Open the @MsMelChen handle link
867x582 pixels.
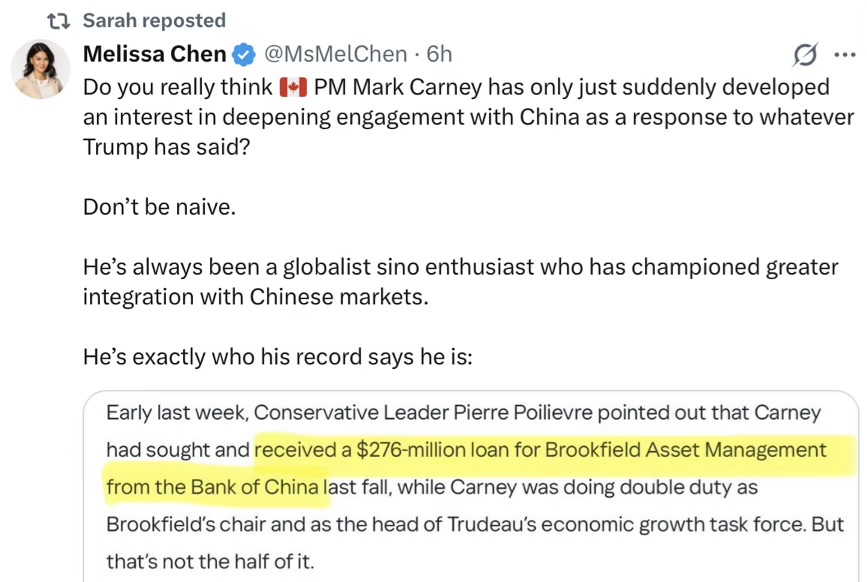[335, 54]
